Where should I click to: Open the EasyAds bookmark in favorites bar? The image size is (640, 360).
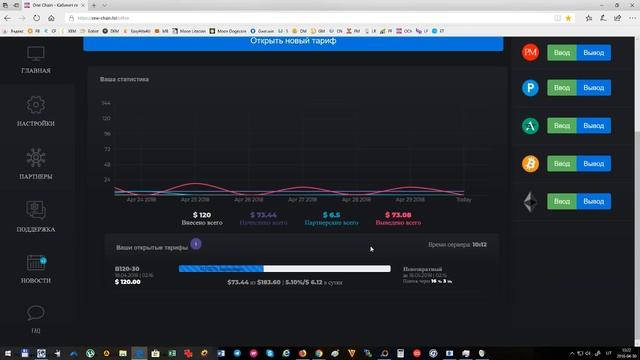pos(136,31)
